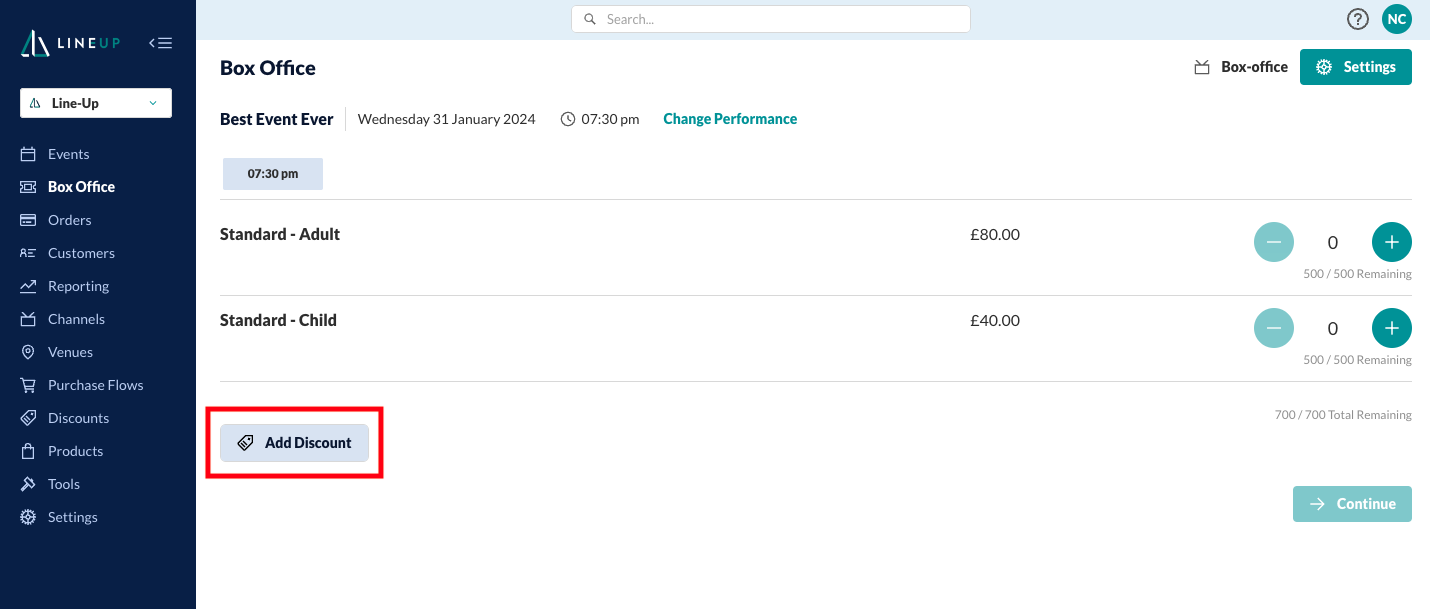The image size is (1430, 609).
Task: Open Channels in the sidebar
Action: 76,319
